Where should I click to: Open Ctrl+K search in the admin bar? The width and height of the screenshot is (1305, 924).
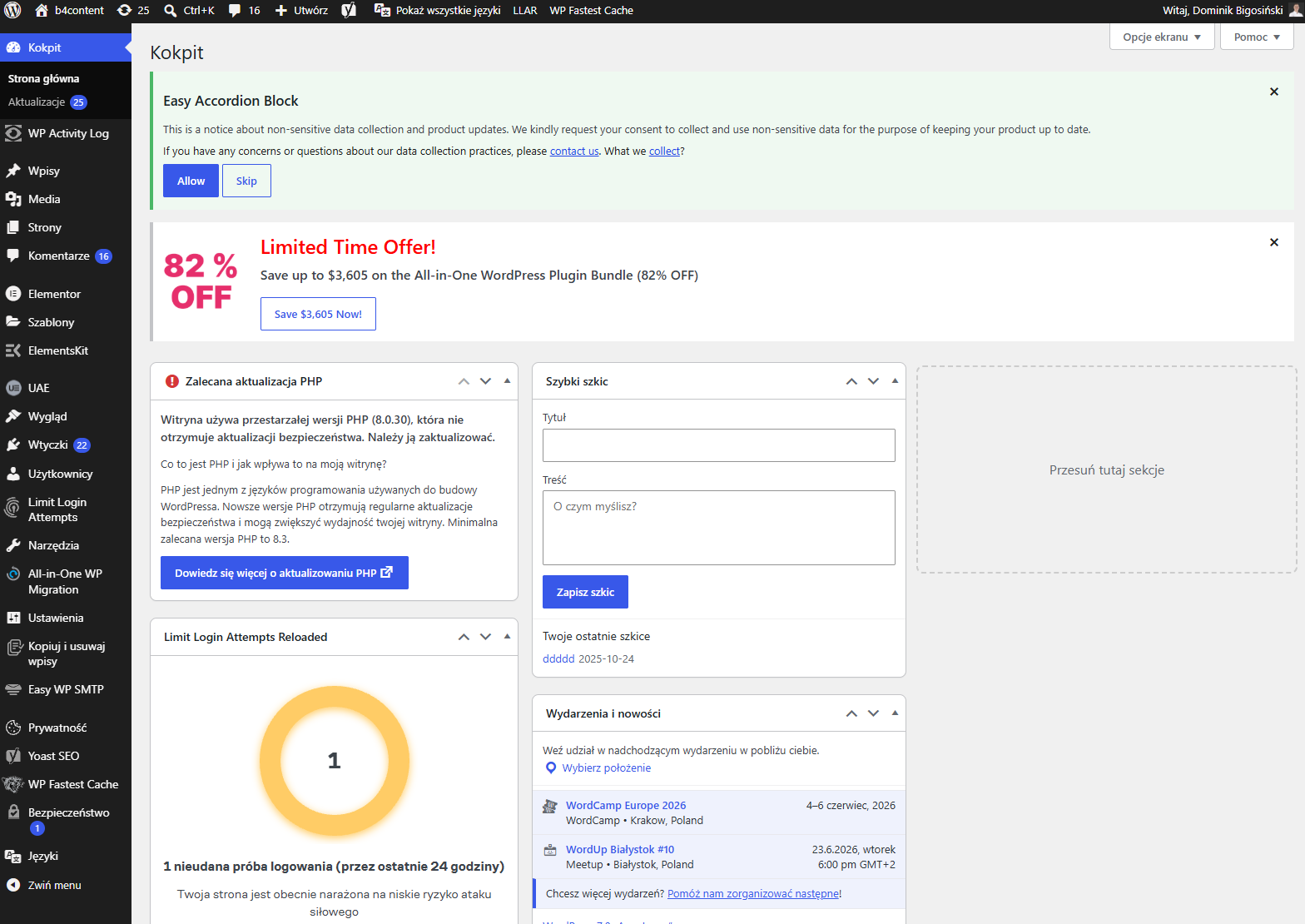tap(190, 10)
